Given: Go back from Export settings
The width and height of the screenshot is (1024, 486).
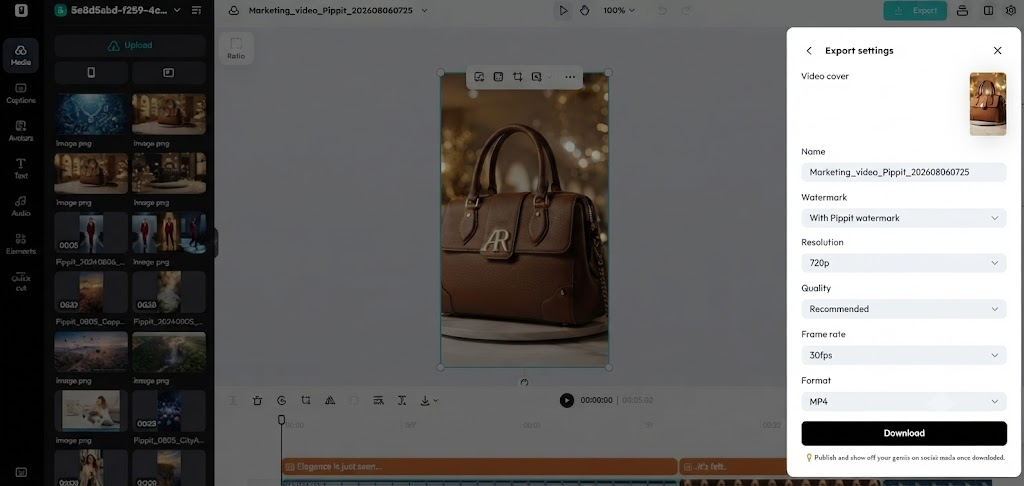Looking at the screenshot, I should (x=809, y=50).
